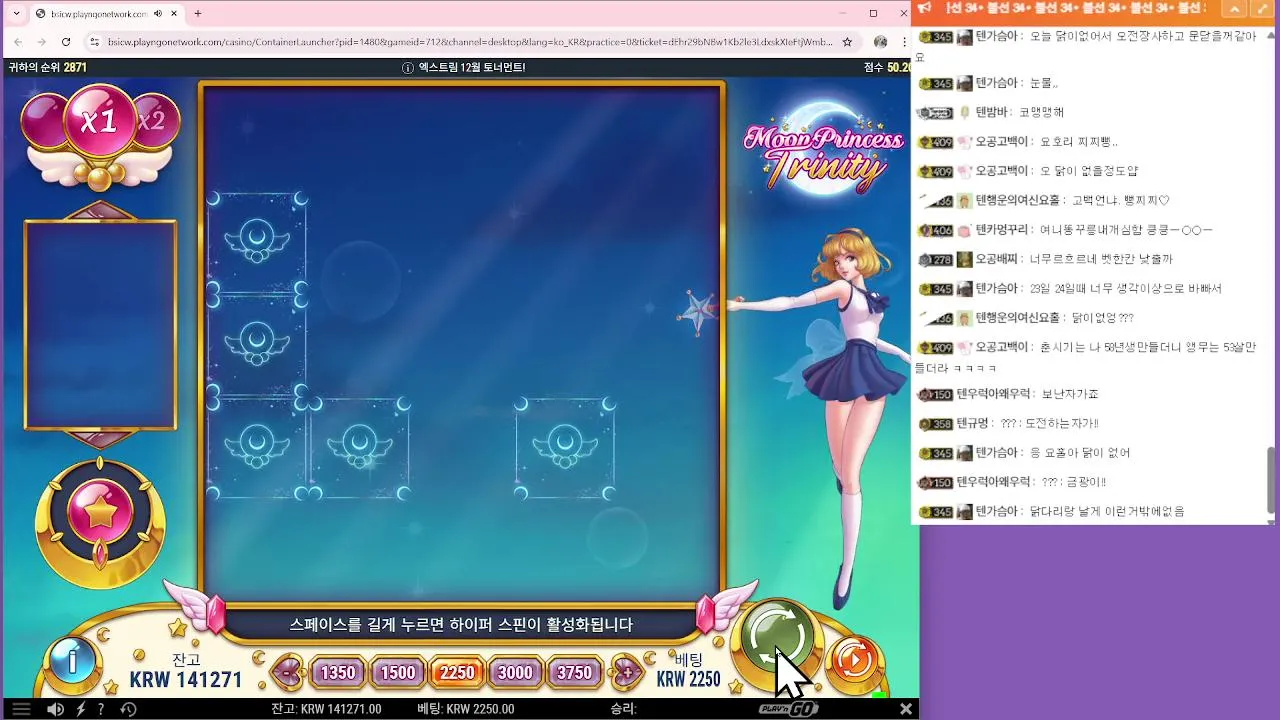Collapse chat with the up arrow

(1236, 8)
